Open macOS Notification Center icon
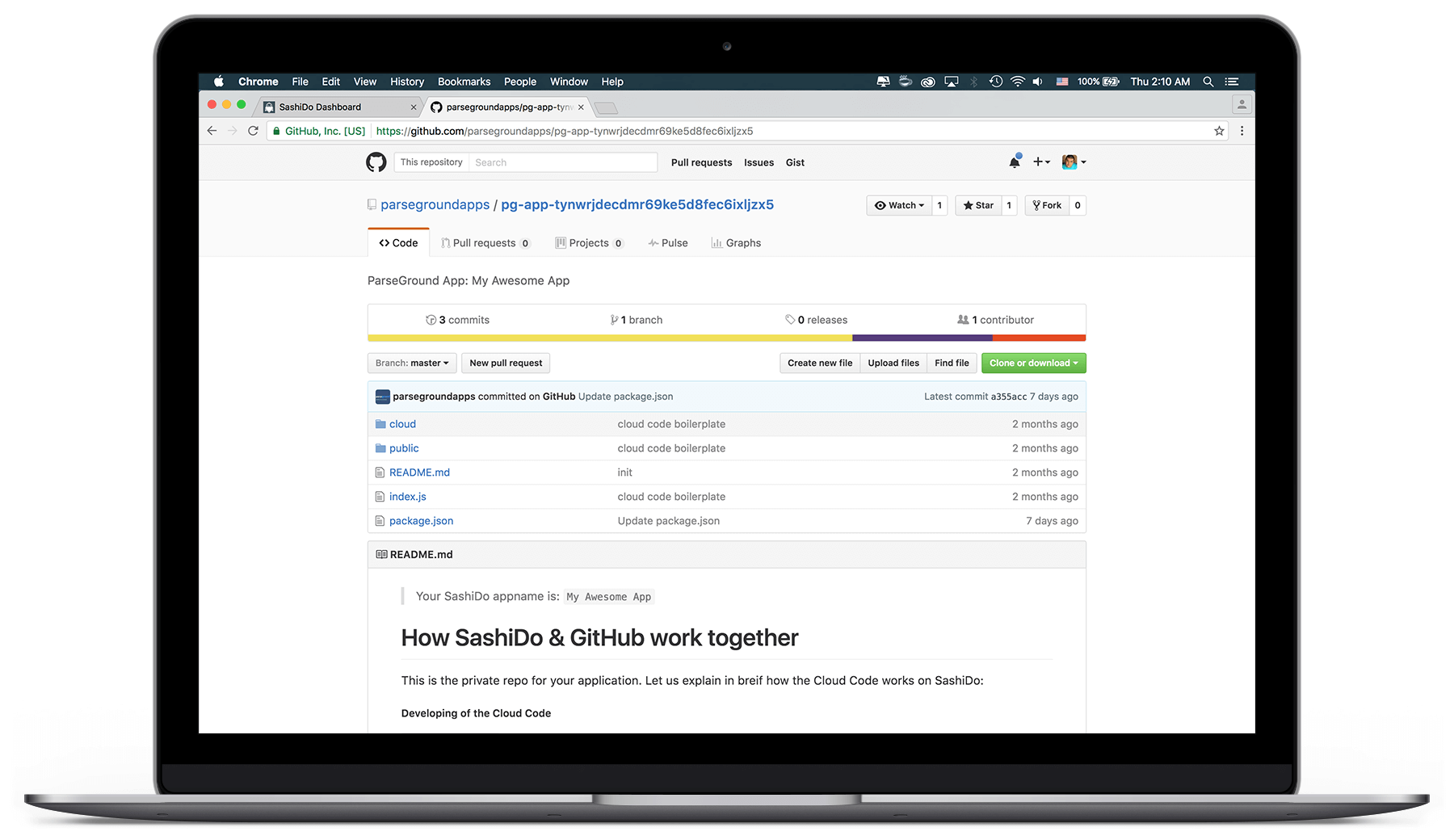The width and height of the screenshot is (1454, 840). point(1232,82)
